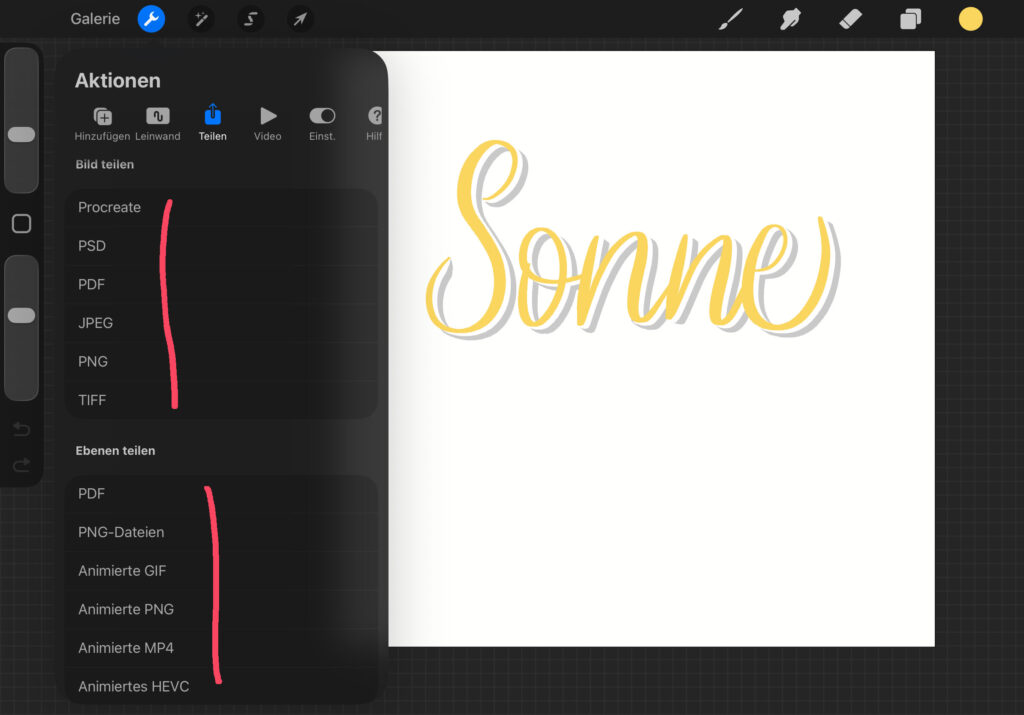Tap the Sonne lettering on canvas
Viewport: 1024px width, 715px height.
(632, 239)
